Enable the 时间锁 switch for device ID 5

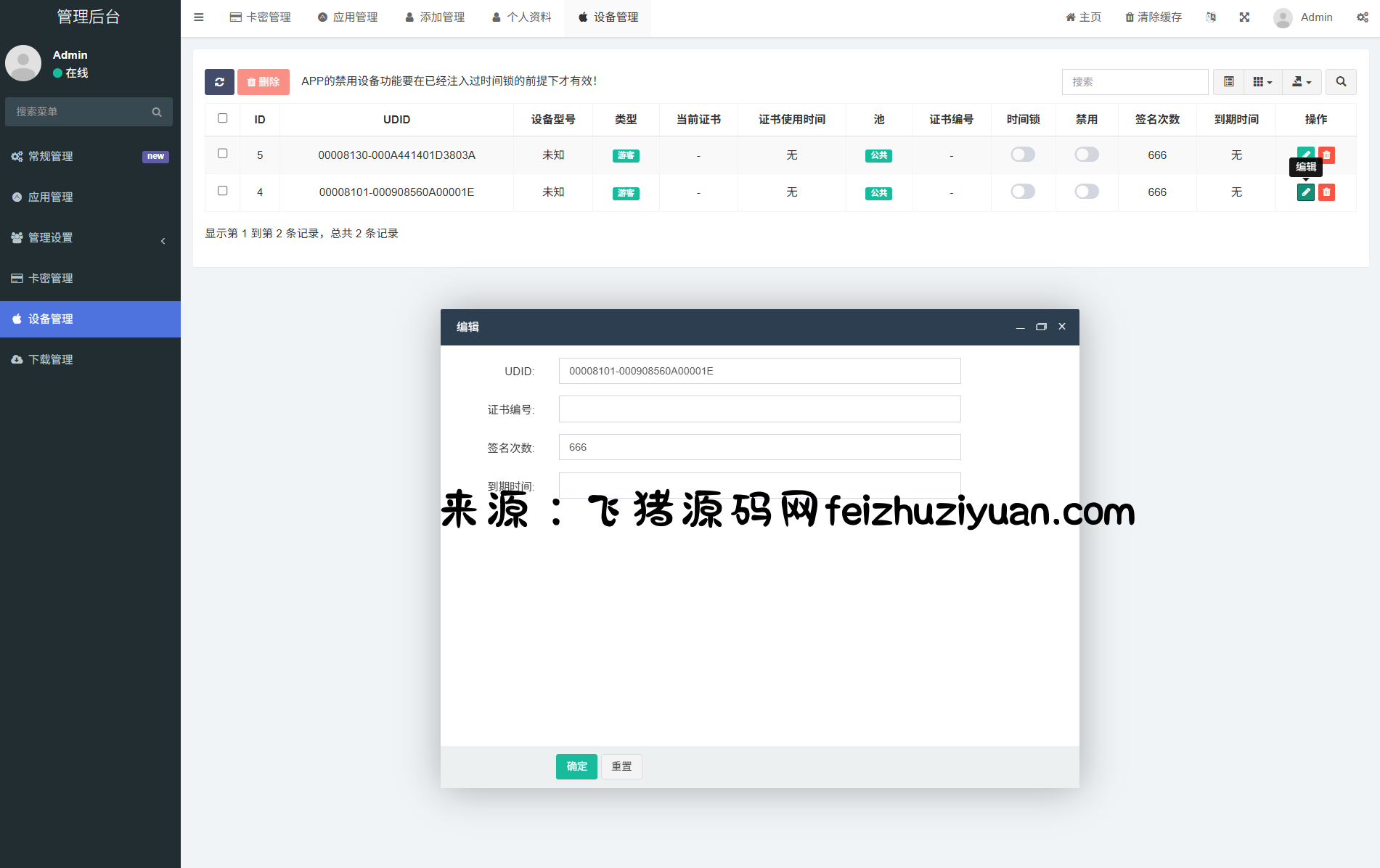click(1023, 155)
